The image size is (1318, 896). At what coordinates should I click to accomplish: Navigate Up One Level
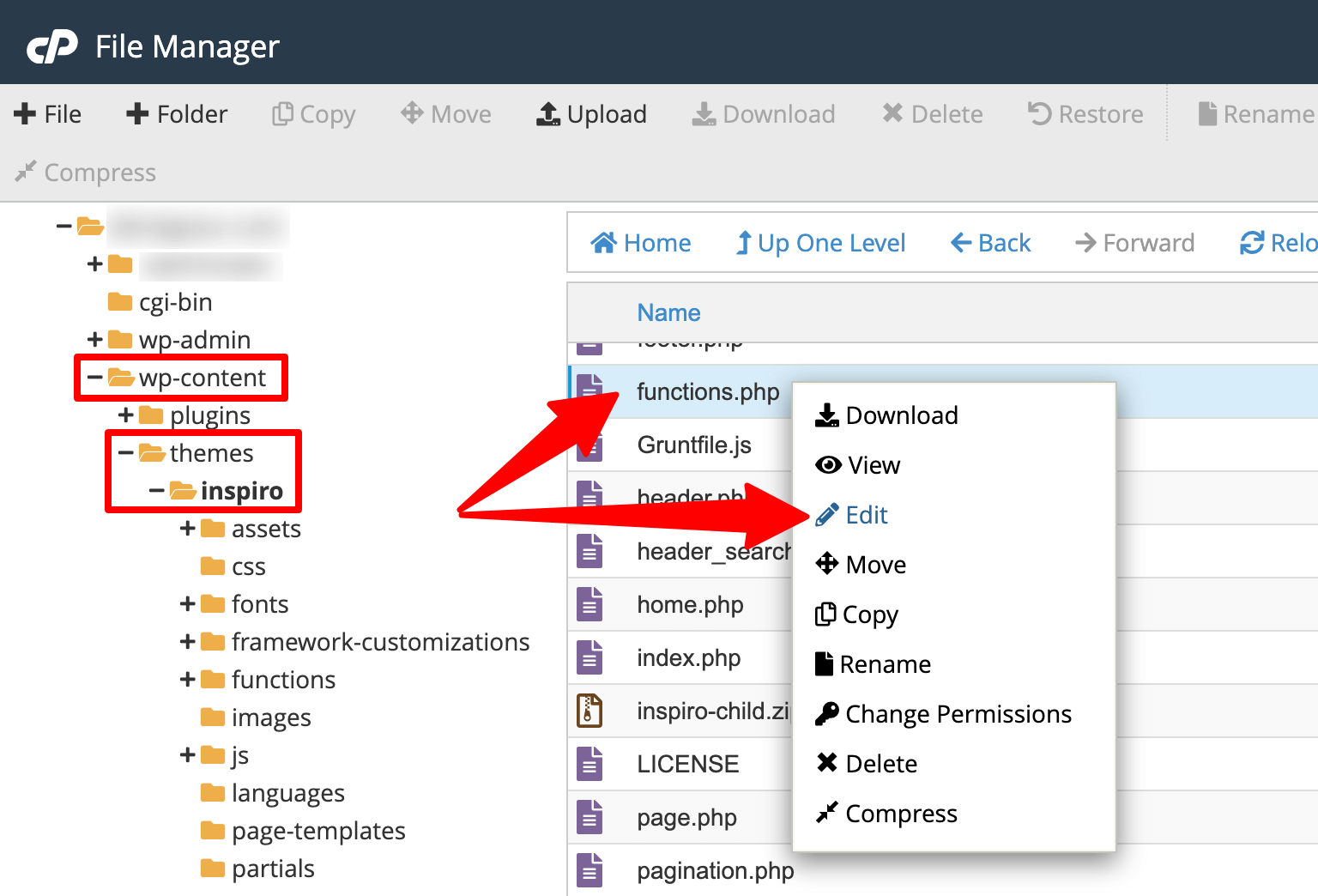(x=819, y=243)
